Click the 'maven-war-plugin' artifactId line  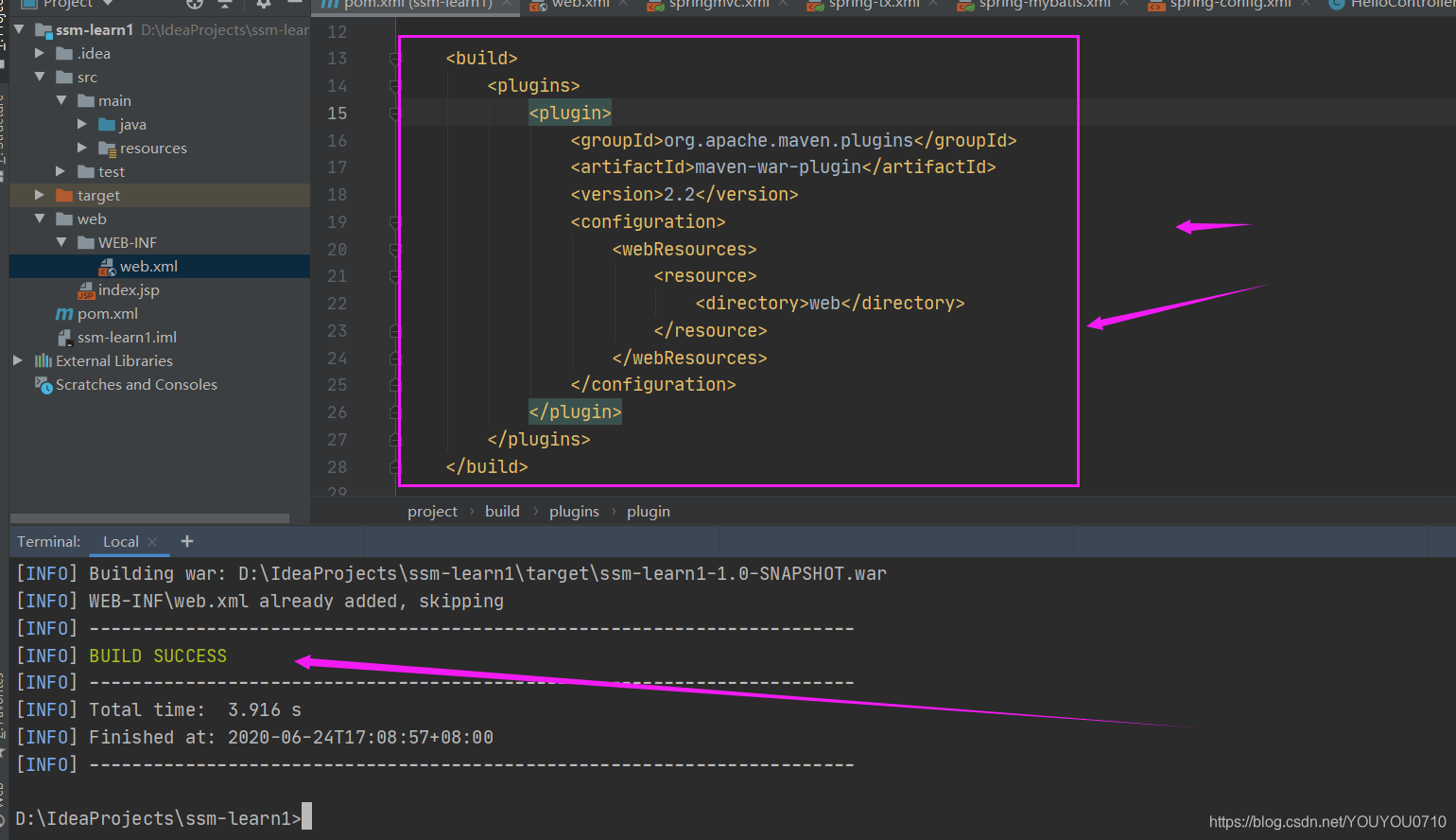[783, 167]
